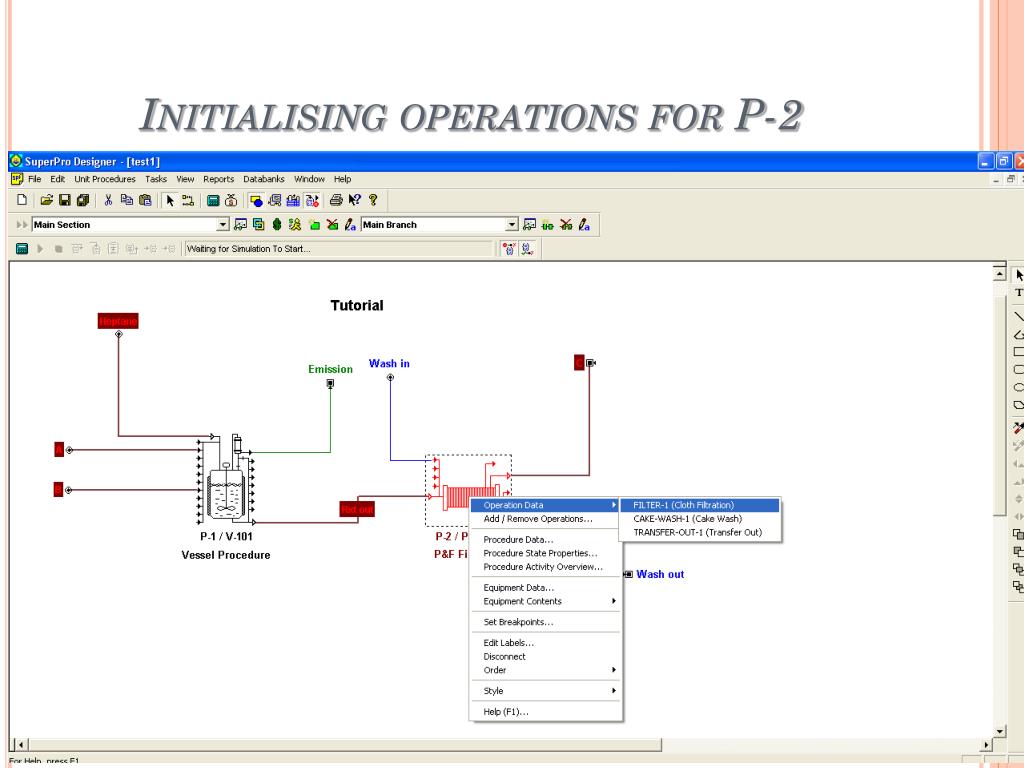Open the Edit menu
The width and height of the screenshot is (1024, 768).
tap(57, 179)
